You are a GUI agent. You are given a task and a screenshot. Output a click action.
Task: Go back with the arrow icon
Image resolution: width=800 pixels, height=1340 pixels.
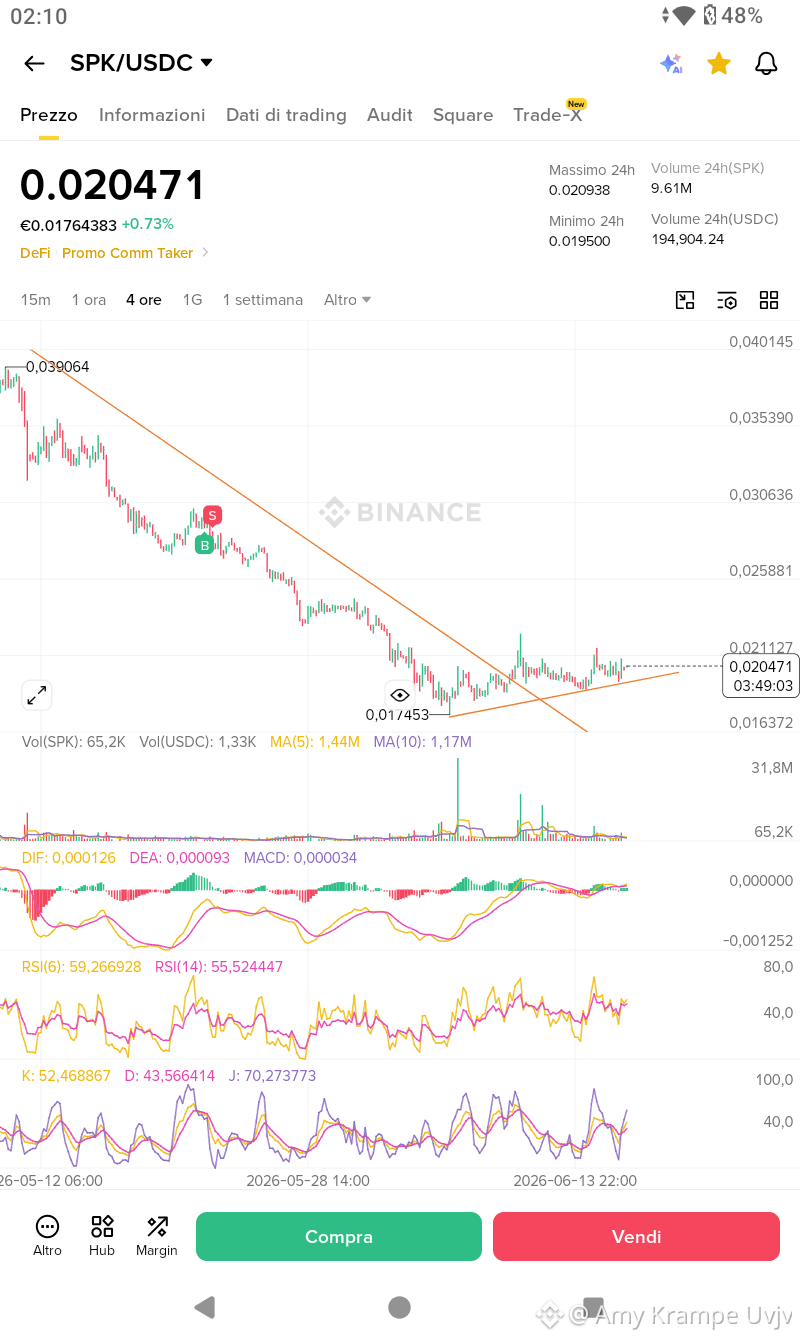tap(34, 63)
